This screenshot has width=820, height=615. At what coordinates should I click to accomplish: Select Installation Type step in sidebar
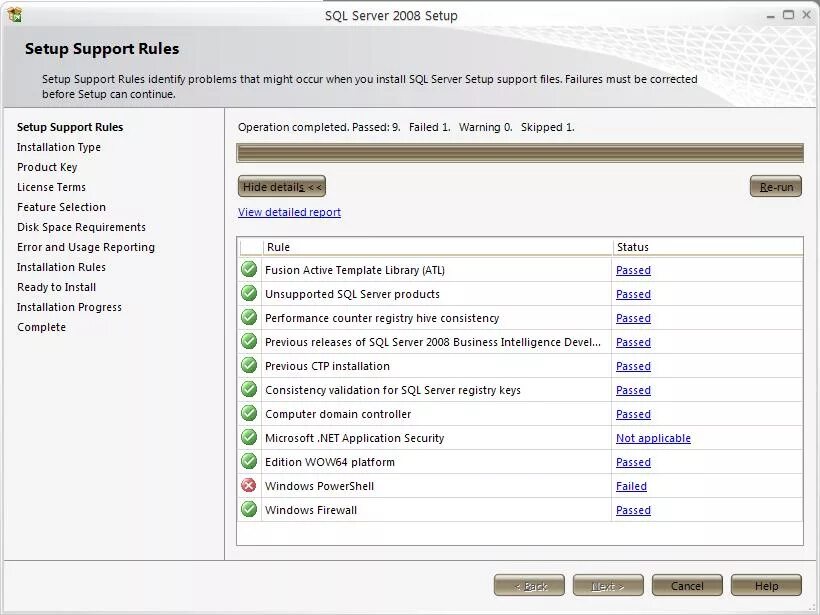pyautogui.click(x=59, y=147)
